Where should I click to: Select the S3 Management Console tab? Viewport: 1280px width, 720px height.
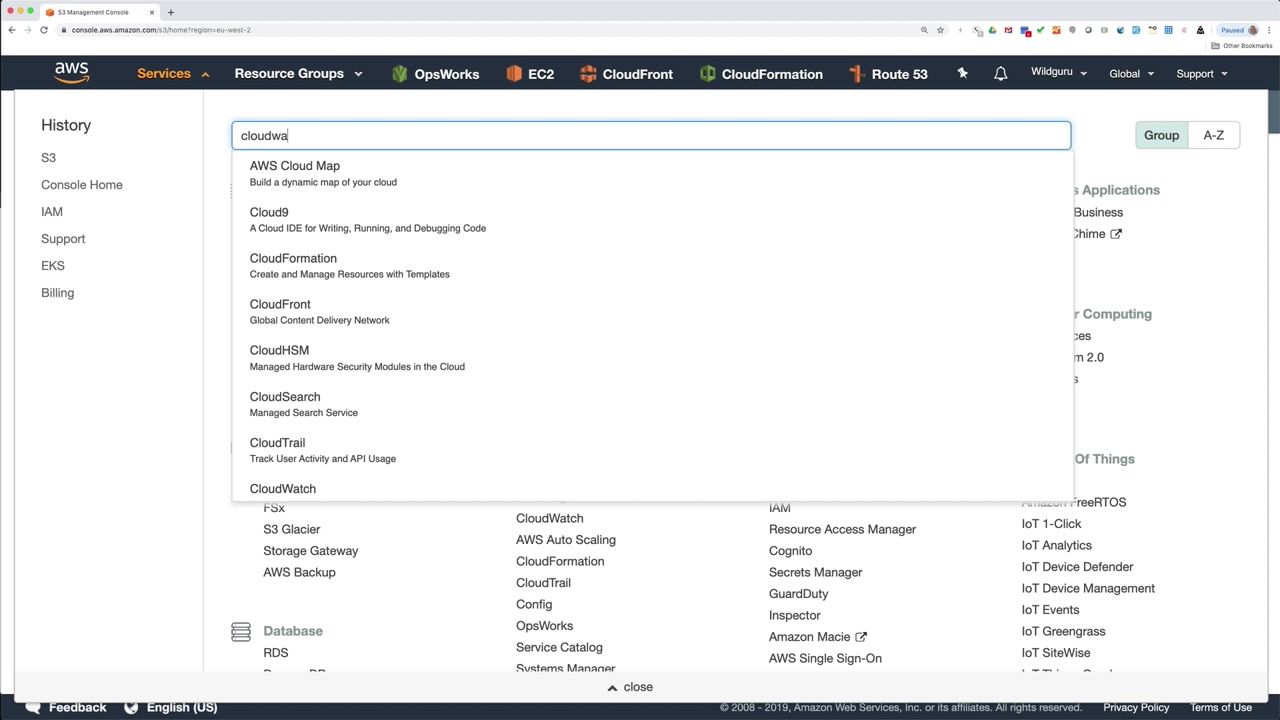98,12
